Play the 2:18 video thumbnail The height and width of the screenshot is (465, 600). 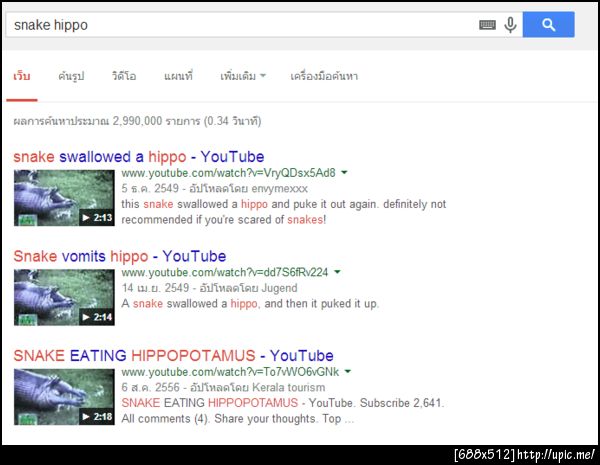tap(64, 397)
